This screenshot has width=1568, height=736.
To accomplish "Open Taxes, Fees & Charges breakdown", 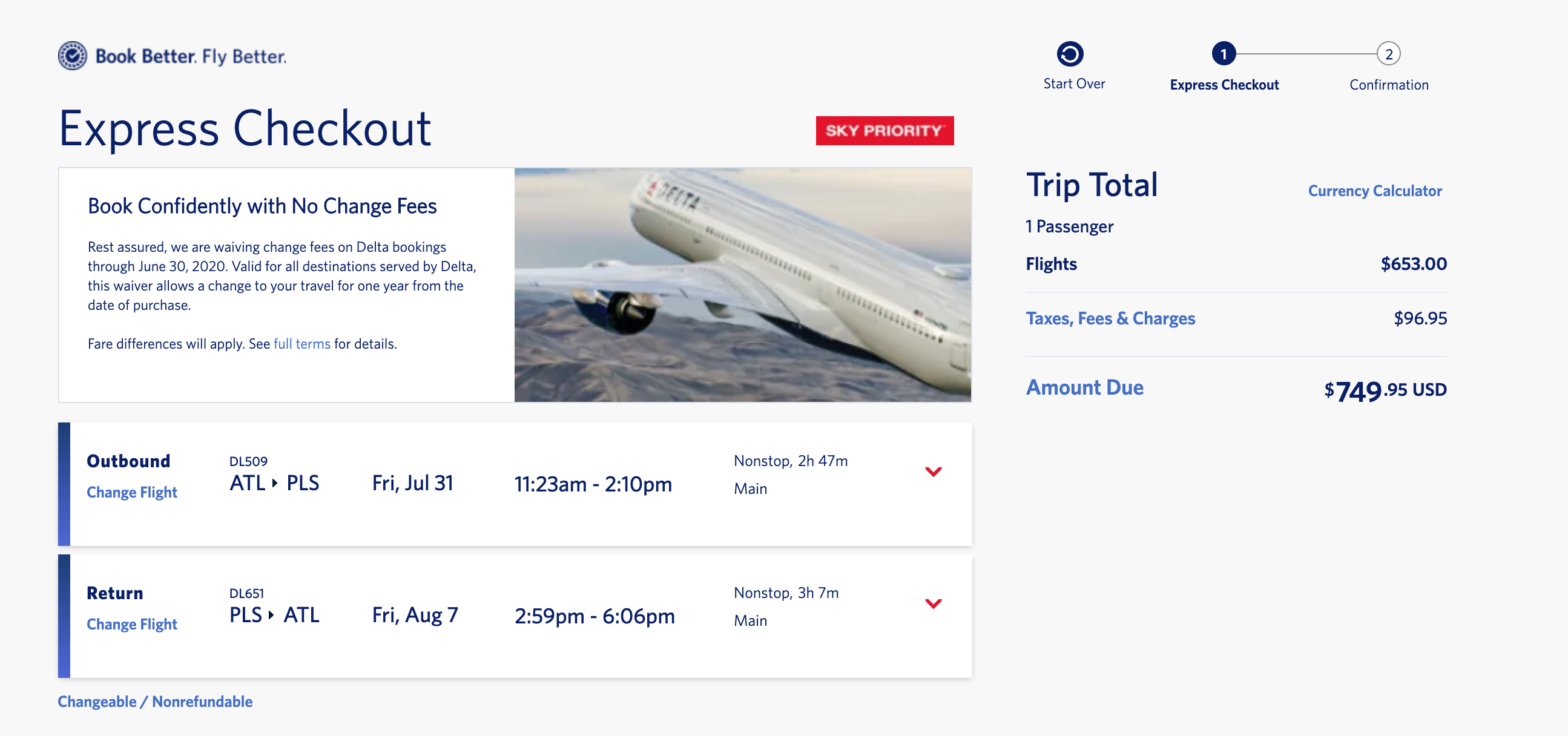I will pyautogui.click(x=1110, y=318).
